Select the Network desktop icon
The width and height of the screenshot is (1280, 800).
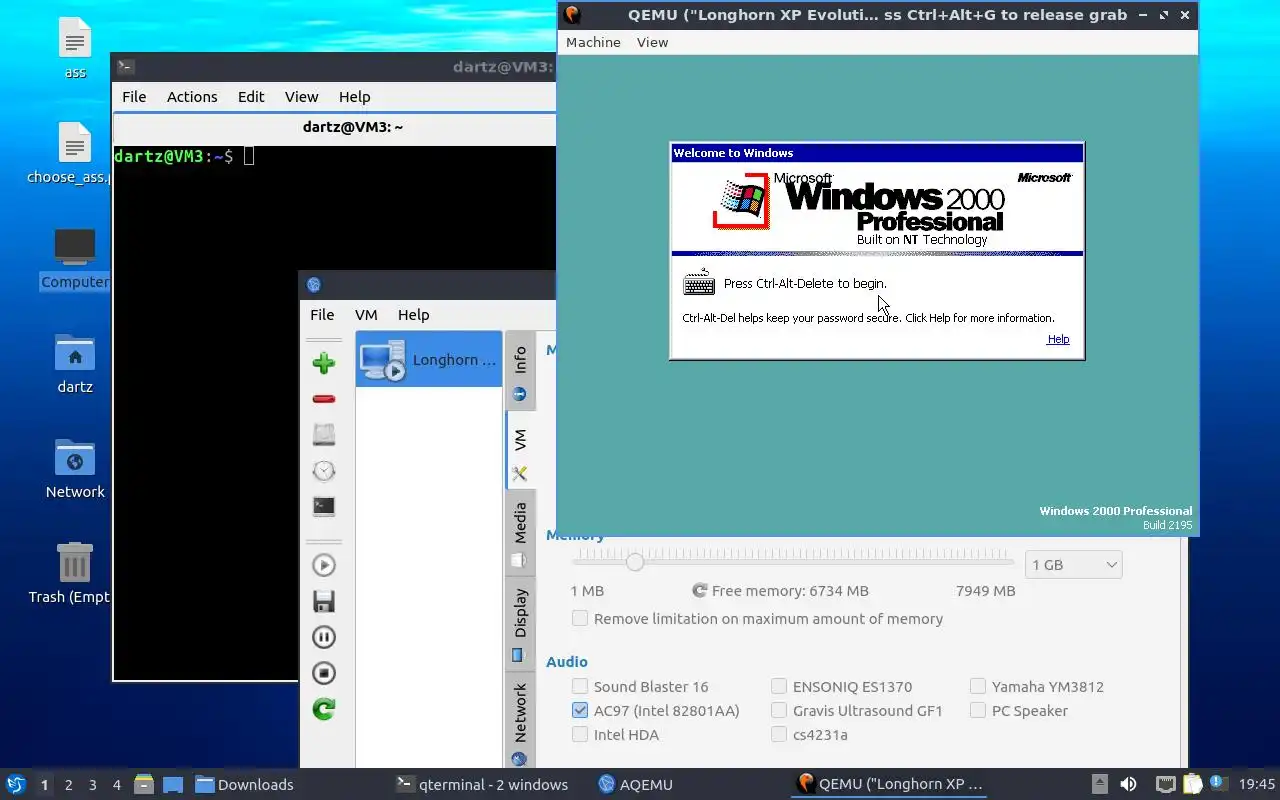(75, 457)
